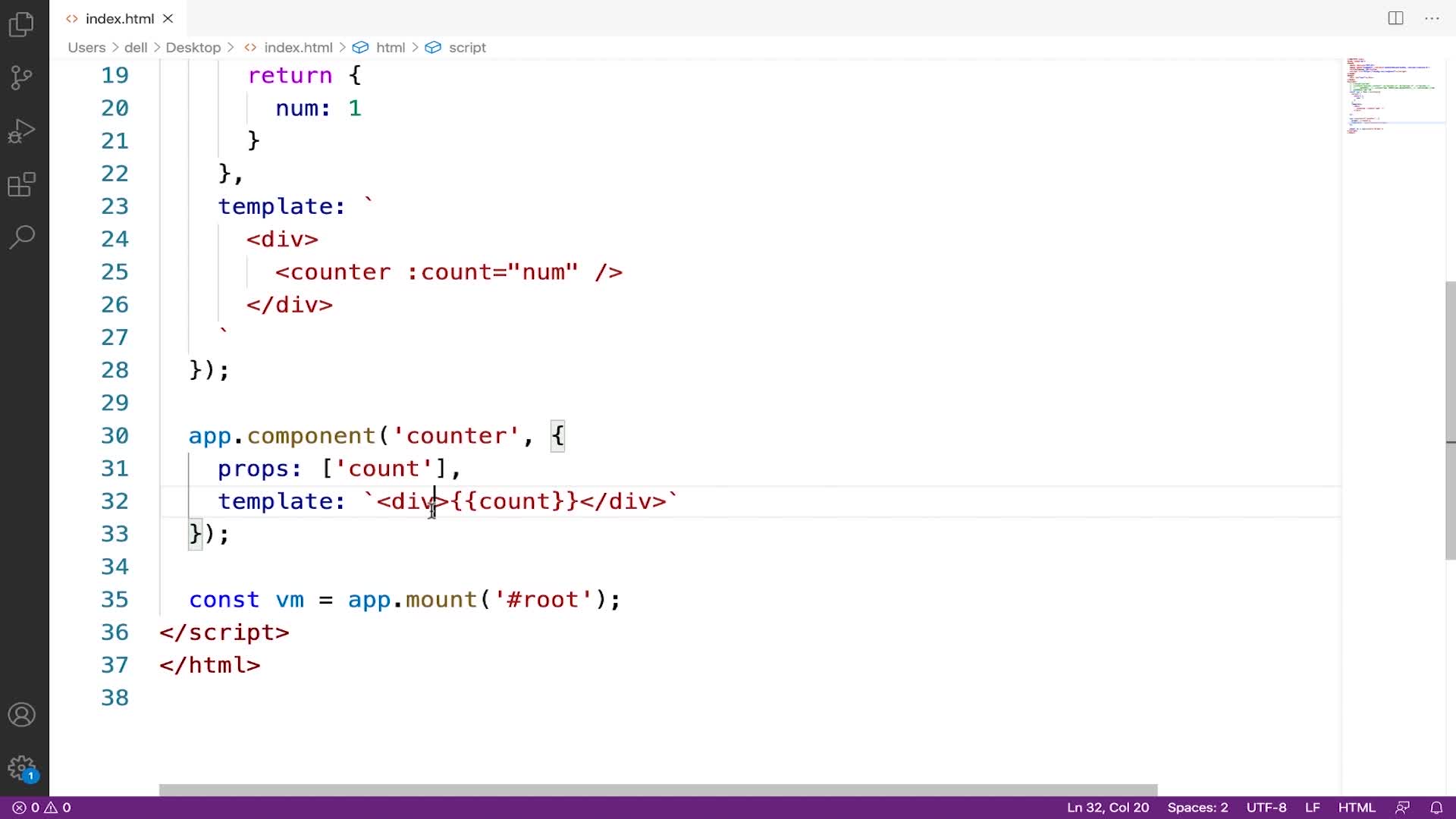This screenshot has width=1456, height=819.
Task: Change the HTML language mode
Action: click(x=1357, y=808)
